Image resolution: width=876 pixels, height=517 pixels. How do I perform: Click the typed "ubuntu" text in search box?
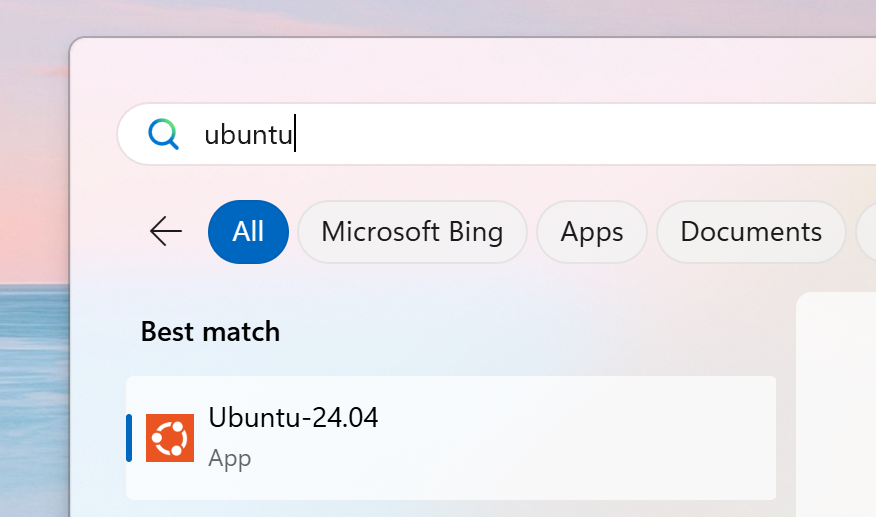[x=248, y=135]
